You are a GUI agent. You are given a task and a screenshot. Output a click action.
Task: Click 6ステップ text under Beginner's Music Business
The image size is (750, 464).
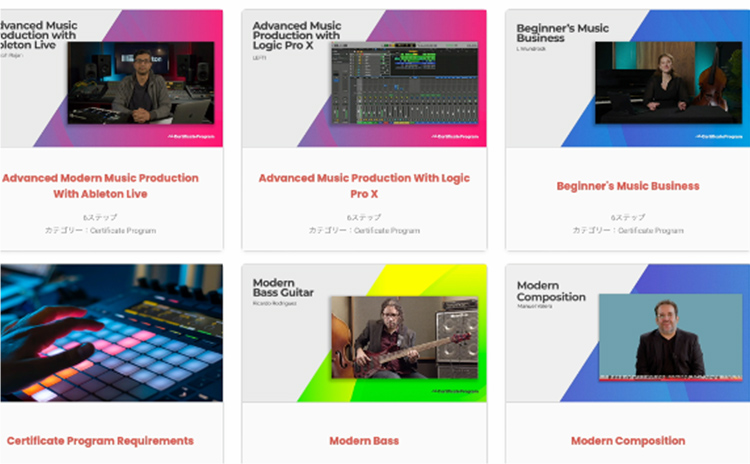[x=628, y=217]
